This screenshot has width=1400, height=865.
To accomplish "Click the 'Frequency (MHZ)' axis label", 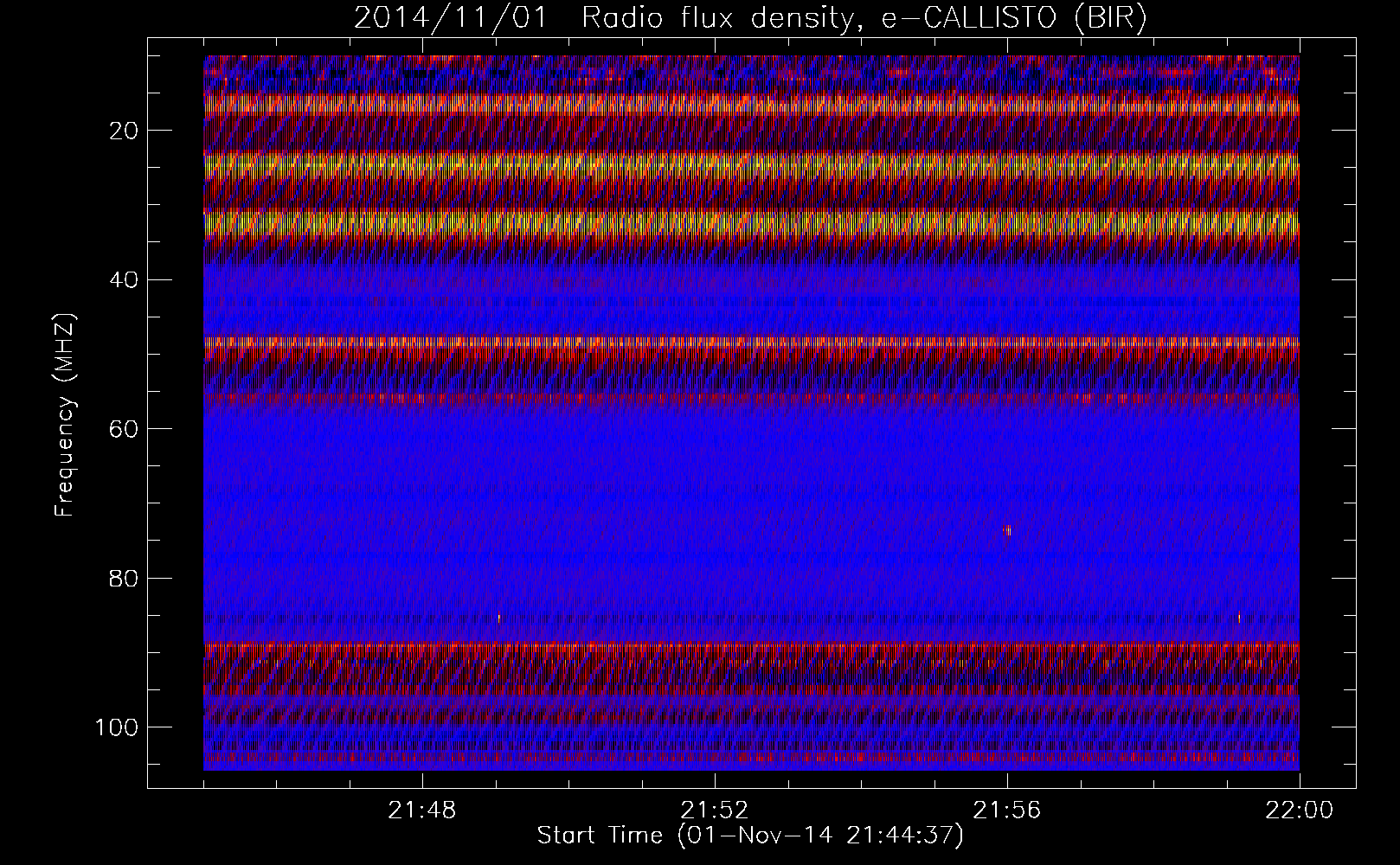I will click(65, 415).
